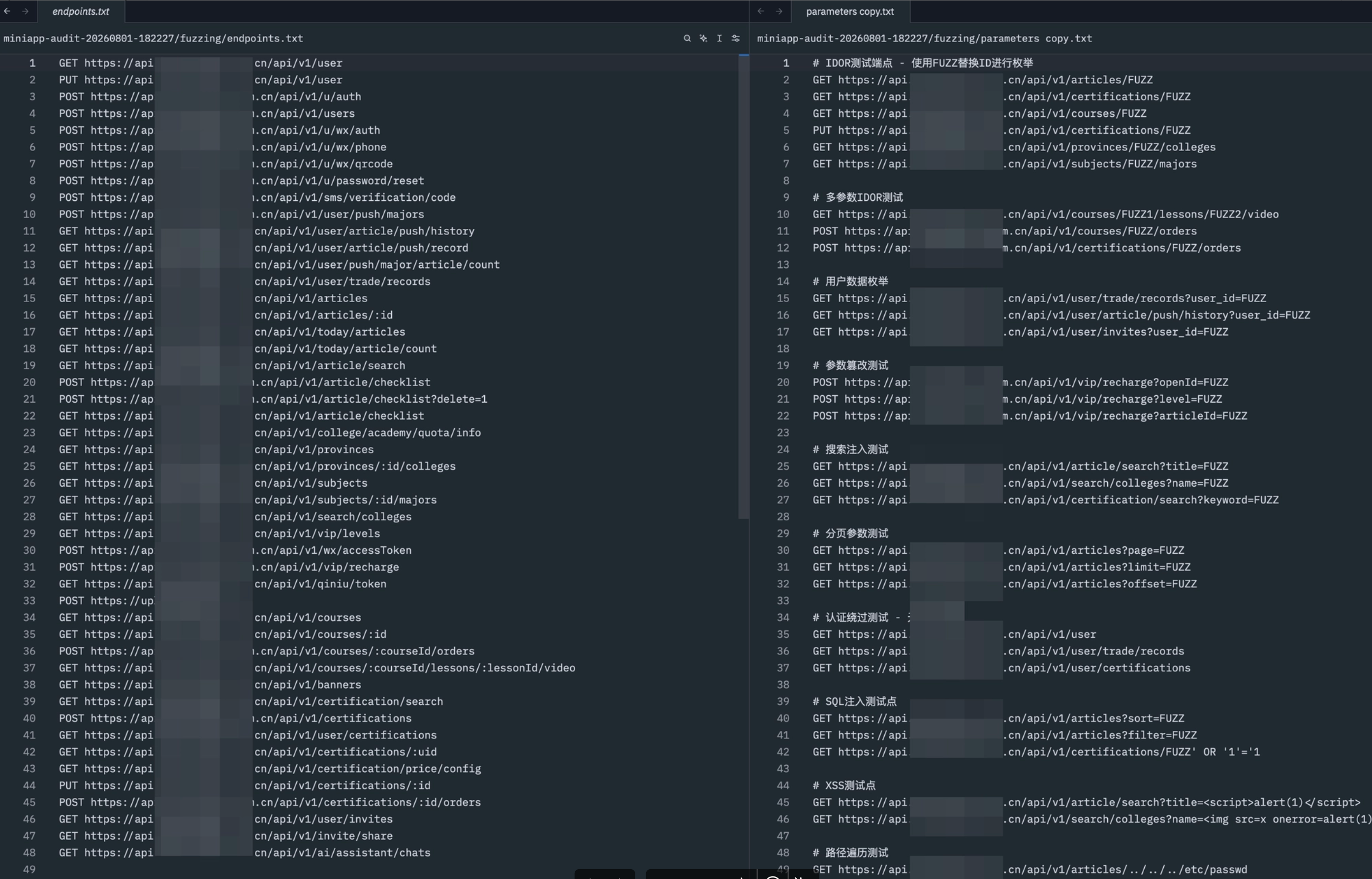Go back in the endpoints.txt pane history
Screen dimensions: 1372x879
(x=7, y=11)
